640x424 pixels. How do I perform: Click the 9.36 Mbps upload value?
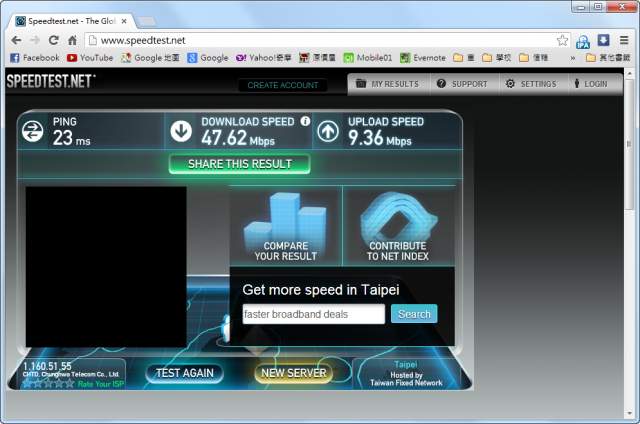[380, 138]
